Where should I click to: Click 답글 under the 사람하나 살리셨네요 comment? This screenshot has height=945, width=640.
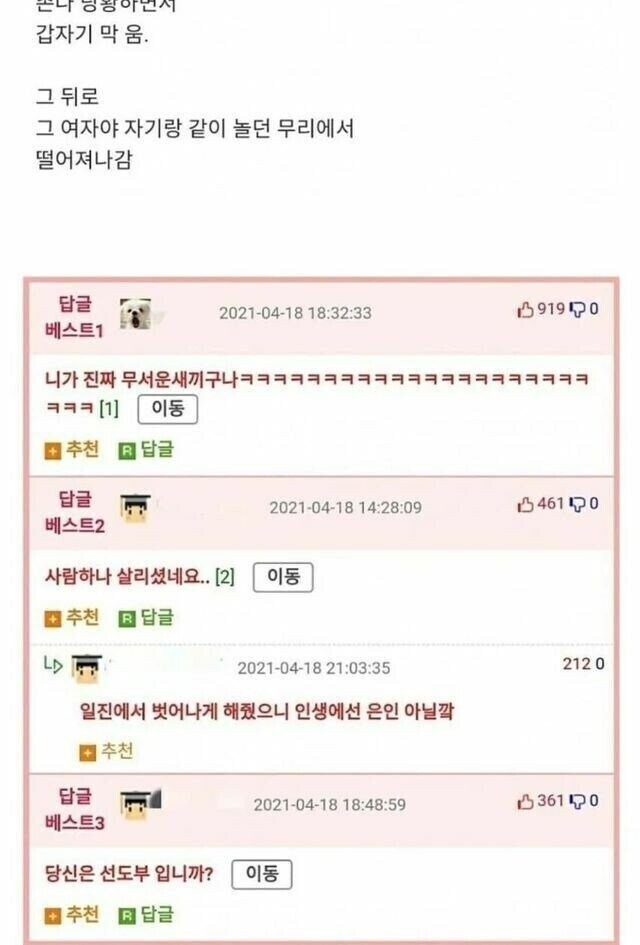[x=146, y=618]
